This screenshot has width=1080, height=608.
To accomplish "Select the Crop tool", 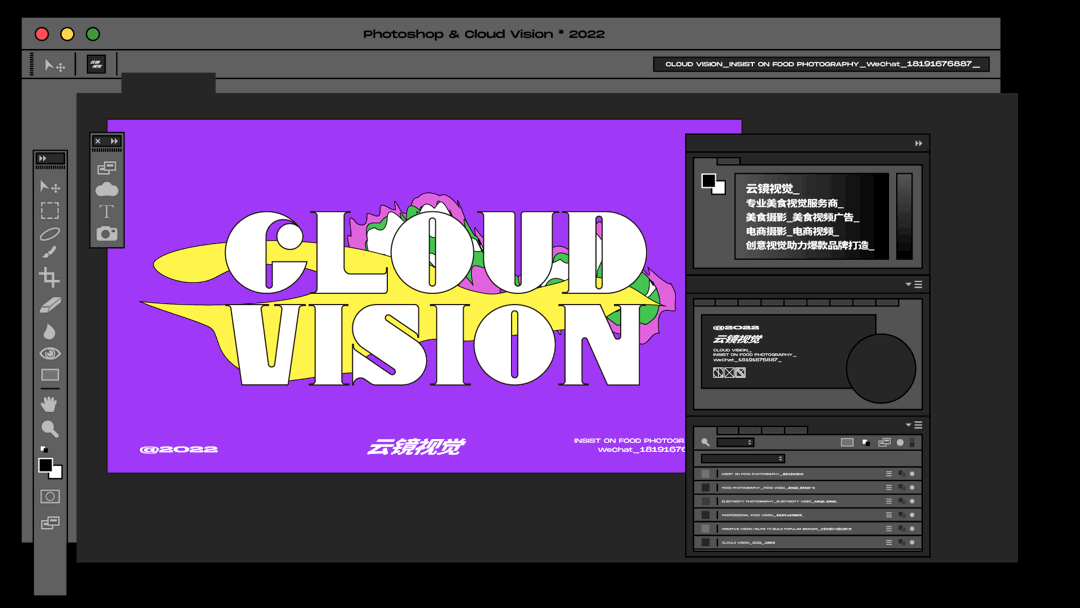I will tap(49, 277).
